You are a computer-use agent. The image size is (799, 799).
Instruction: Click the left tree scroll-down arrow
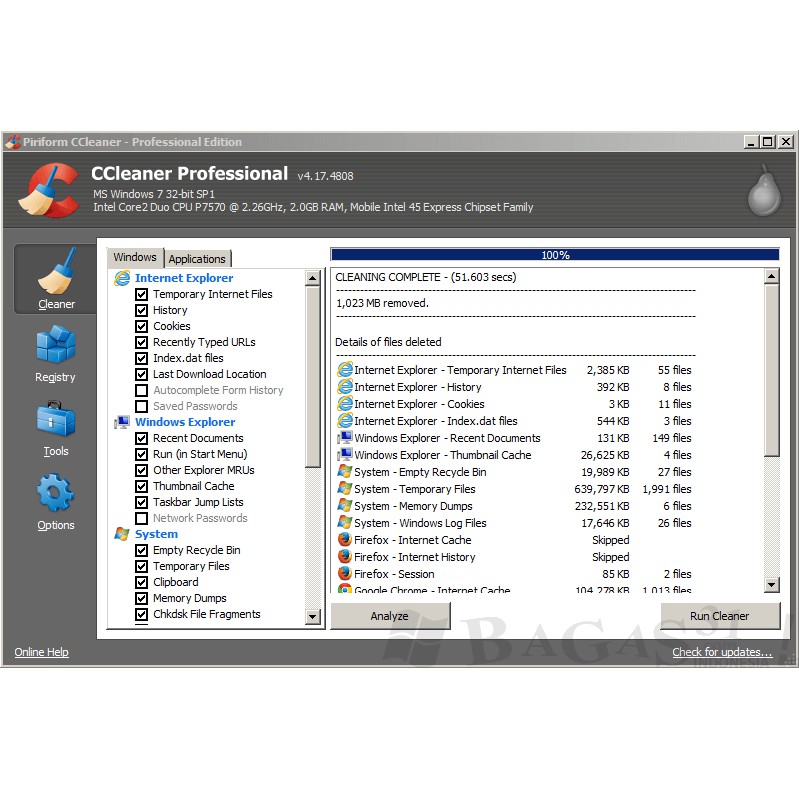pos(312,617)
